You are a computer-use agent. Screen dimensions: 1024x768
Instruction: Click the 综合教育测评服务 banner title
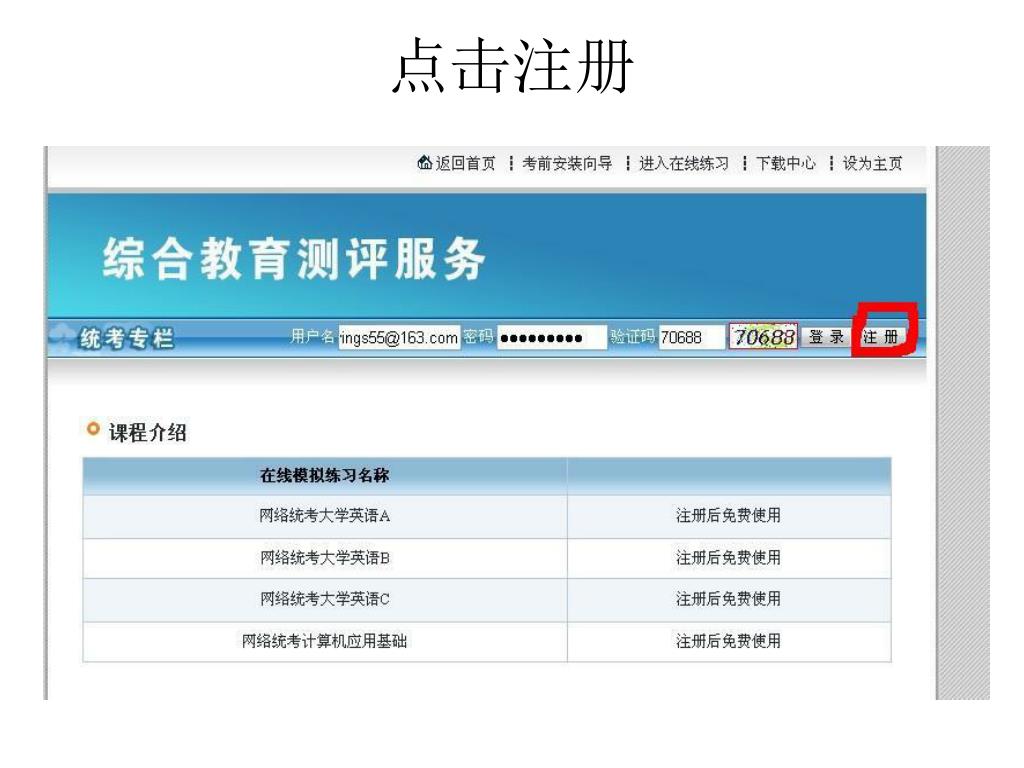294,259
